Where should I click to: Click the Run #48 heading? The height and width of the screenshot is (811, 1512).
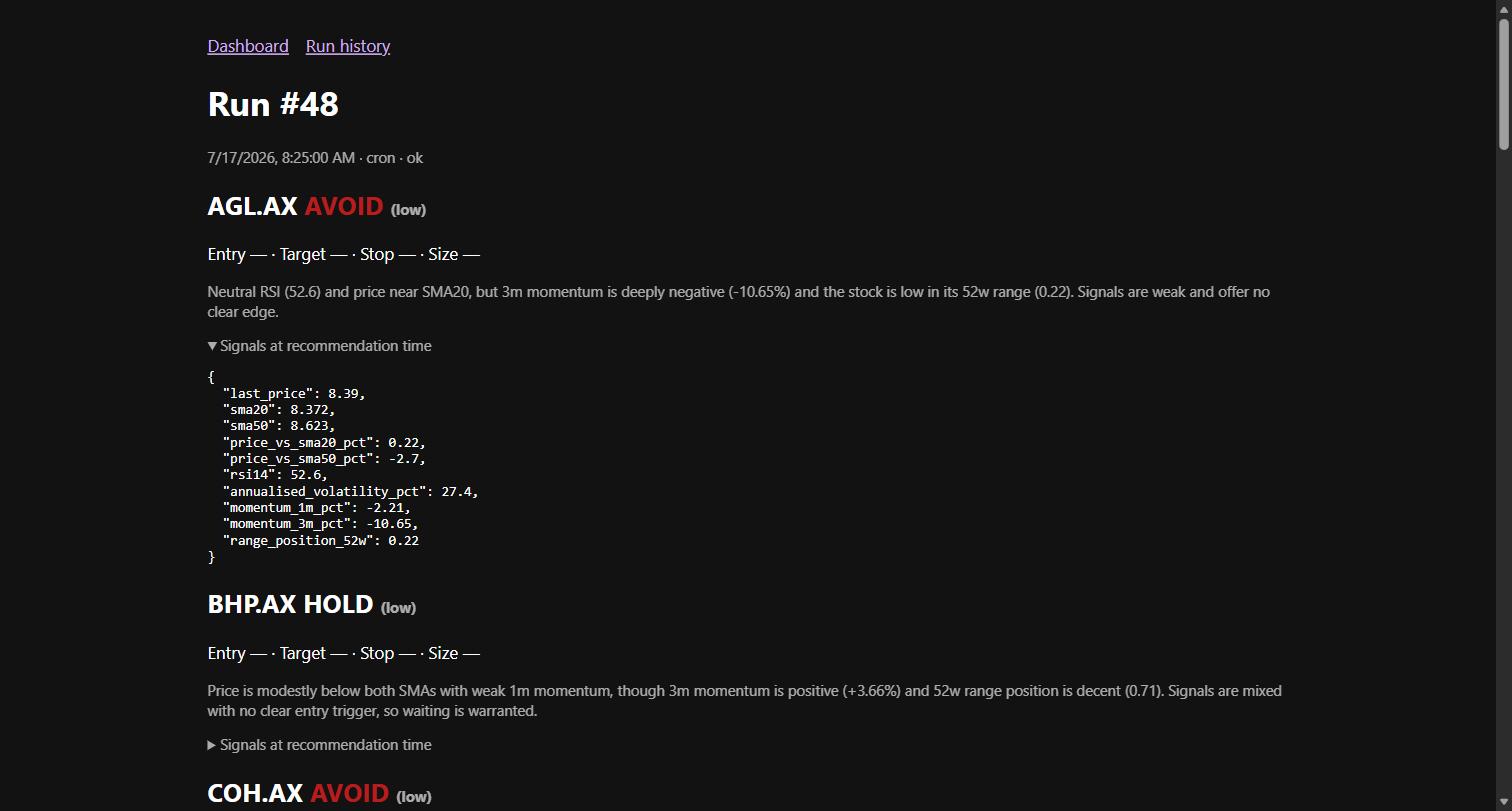coord(273,104)
